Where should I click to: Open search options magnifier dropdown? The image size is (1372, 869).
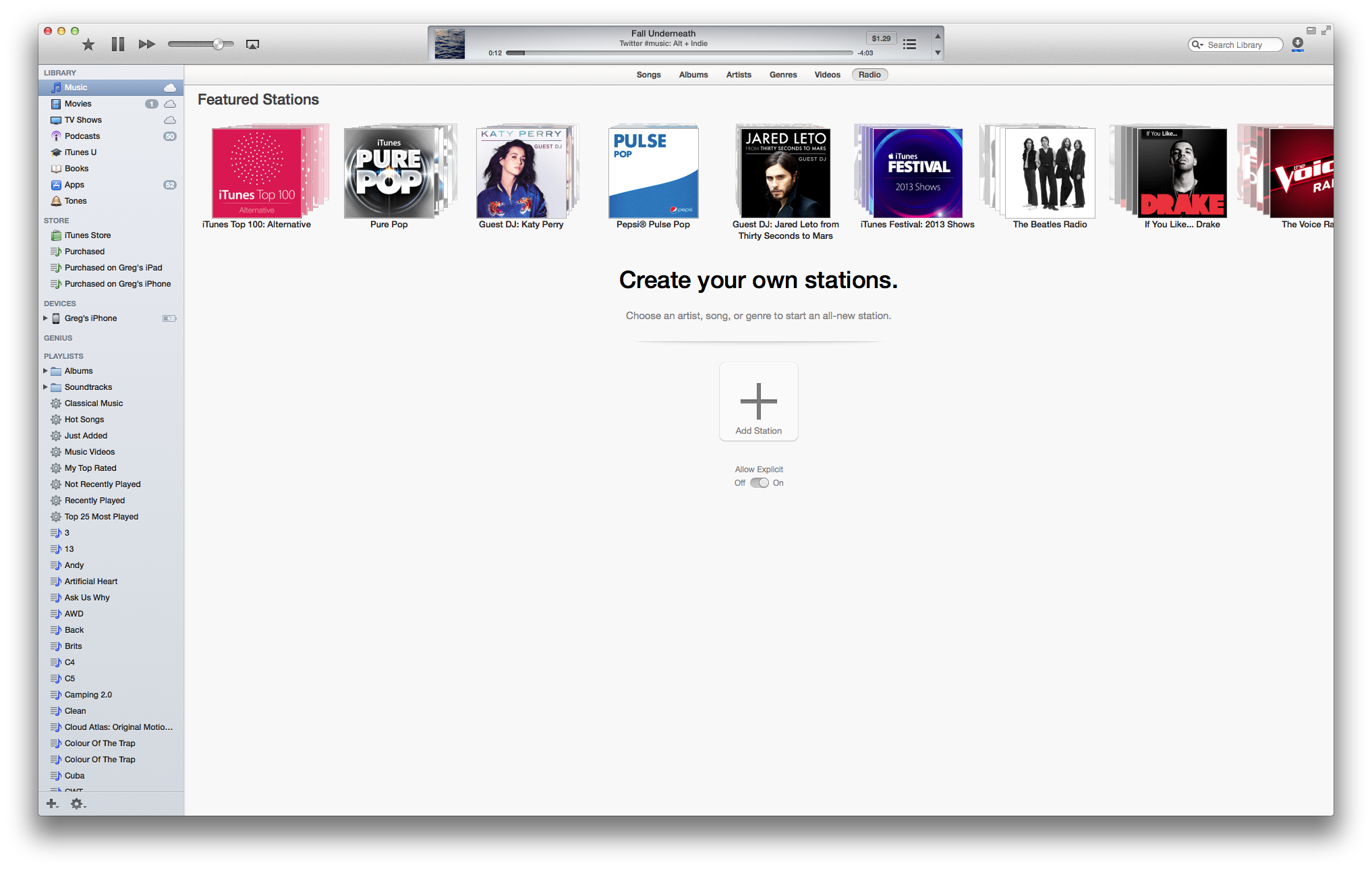coord(1197,45)
